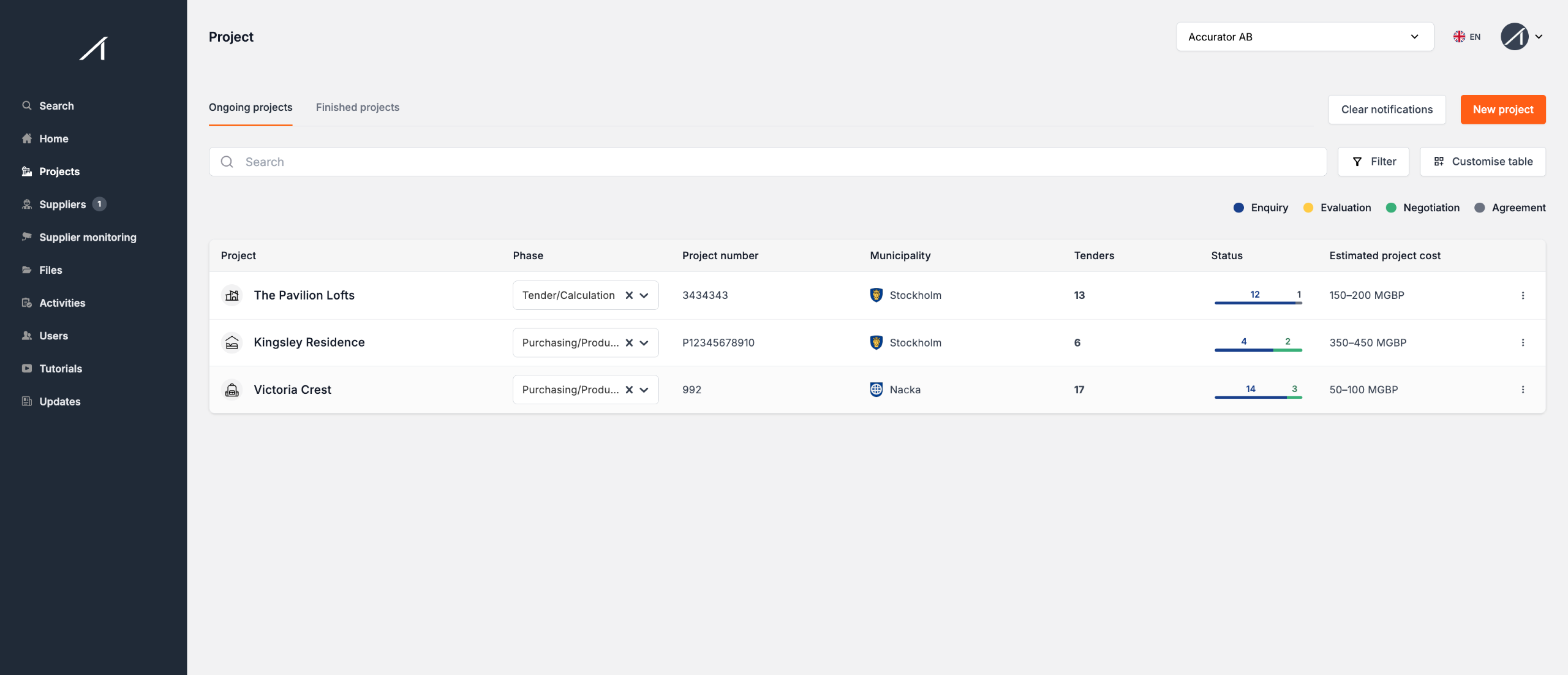This screenshot has height=675, width=1568.
Task: Open the Supplier monitoring sidebar item
Action: tap(88, 237)
